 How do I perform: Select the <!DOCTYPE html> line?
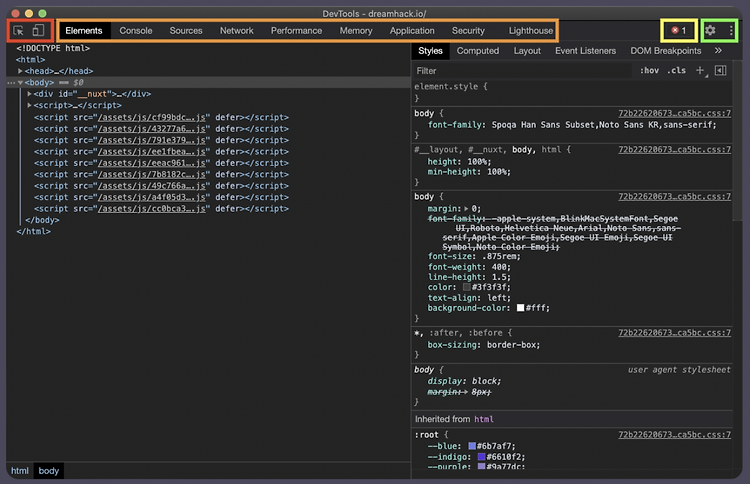[53, 48]
